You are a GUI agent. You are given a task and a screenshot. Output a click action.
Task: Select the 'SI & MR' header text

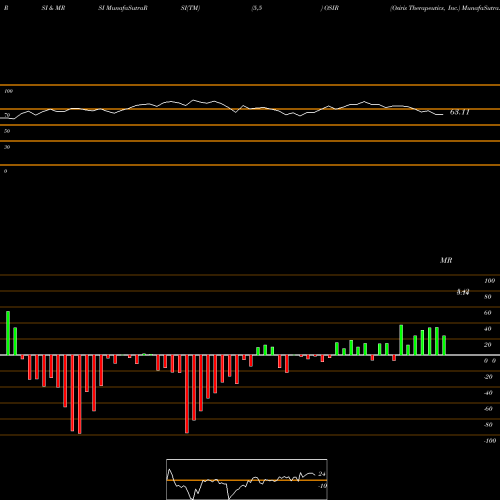(53, 8)
